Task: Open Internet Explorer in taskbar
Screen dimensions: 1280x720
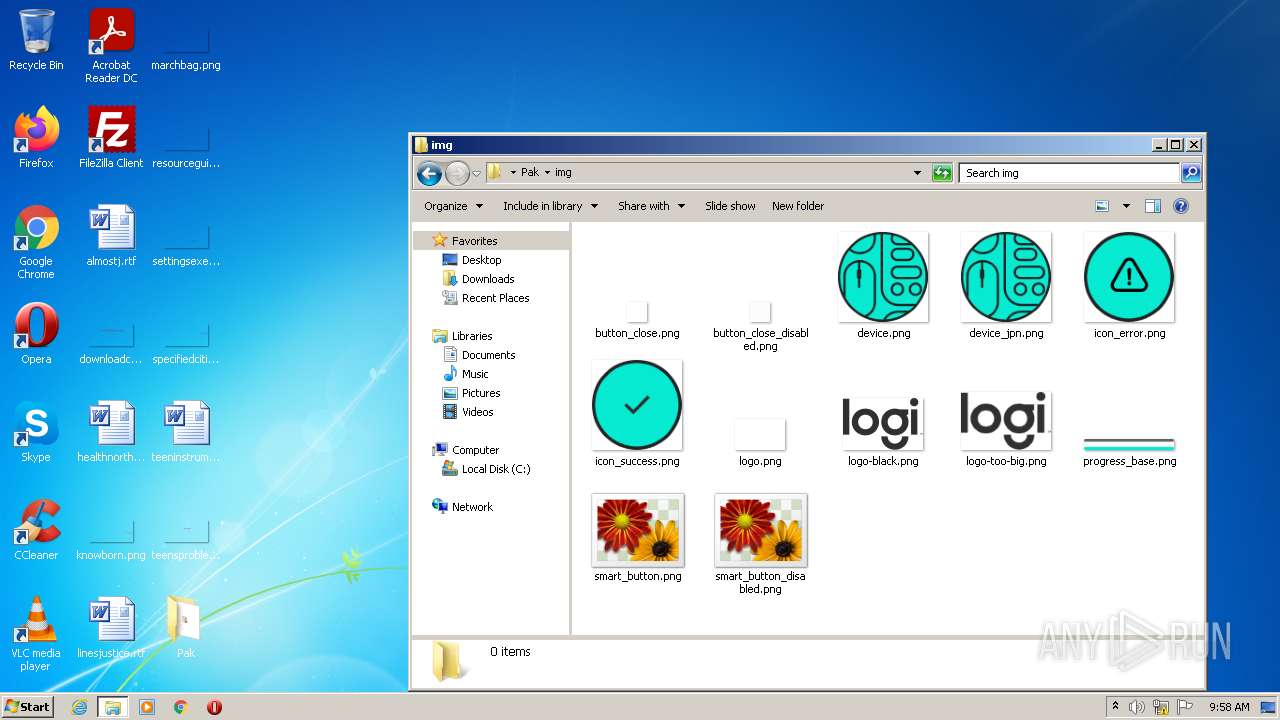Action: [80, 707]
